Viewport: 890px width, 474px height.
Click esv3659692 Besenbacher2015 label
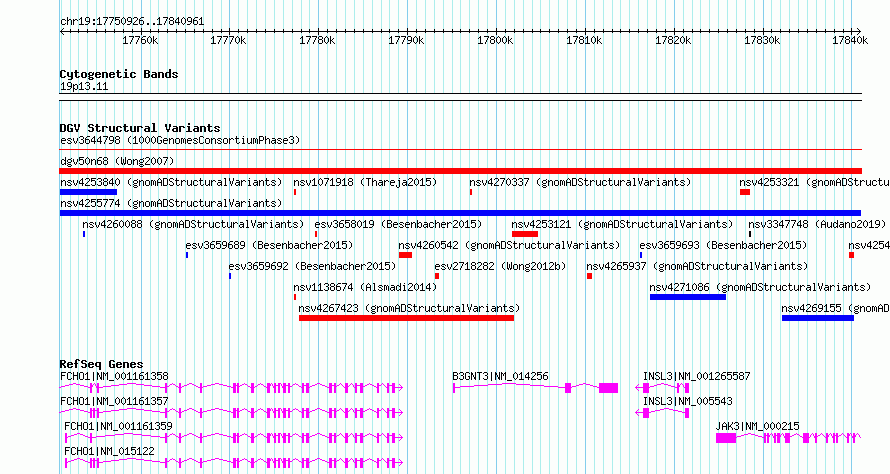point(312,266)
